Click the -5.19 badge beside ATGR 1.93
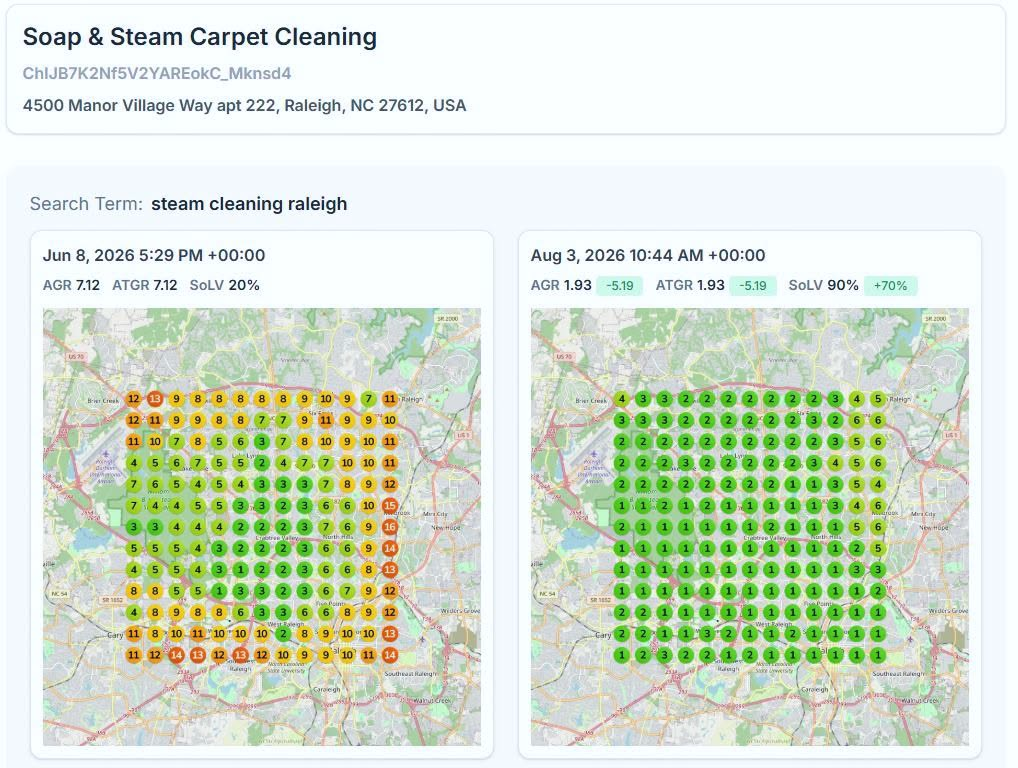1018x768 pixels. point(753,286)
